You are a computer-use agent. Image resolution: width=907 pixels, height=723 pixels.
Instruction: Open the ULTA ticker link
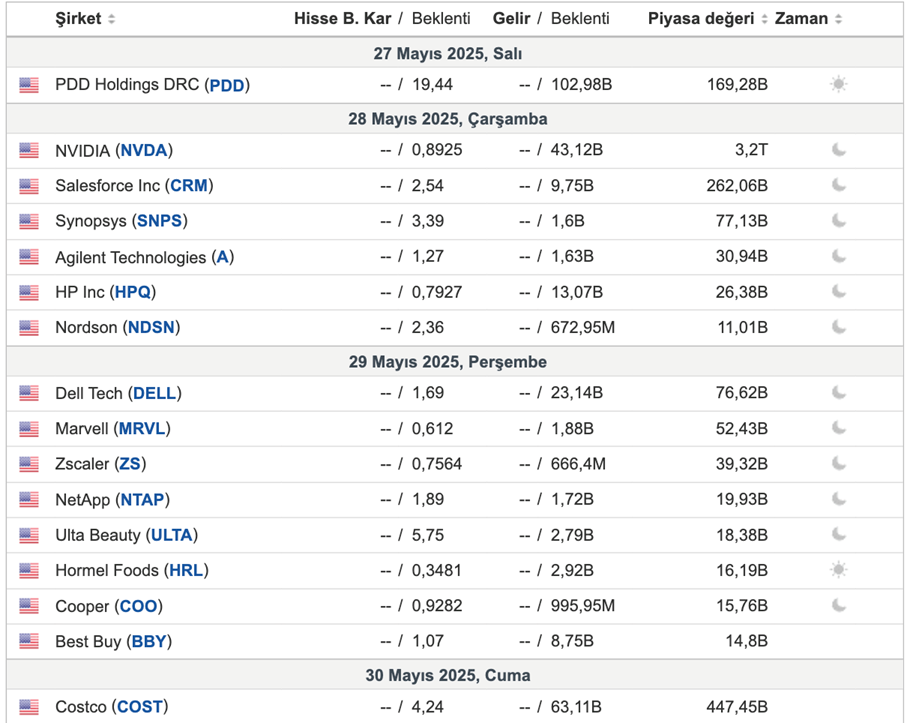click(x=172, y=535)
